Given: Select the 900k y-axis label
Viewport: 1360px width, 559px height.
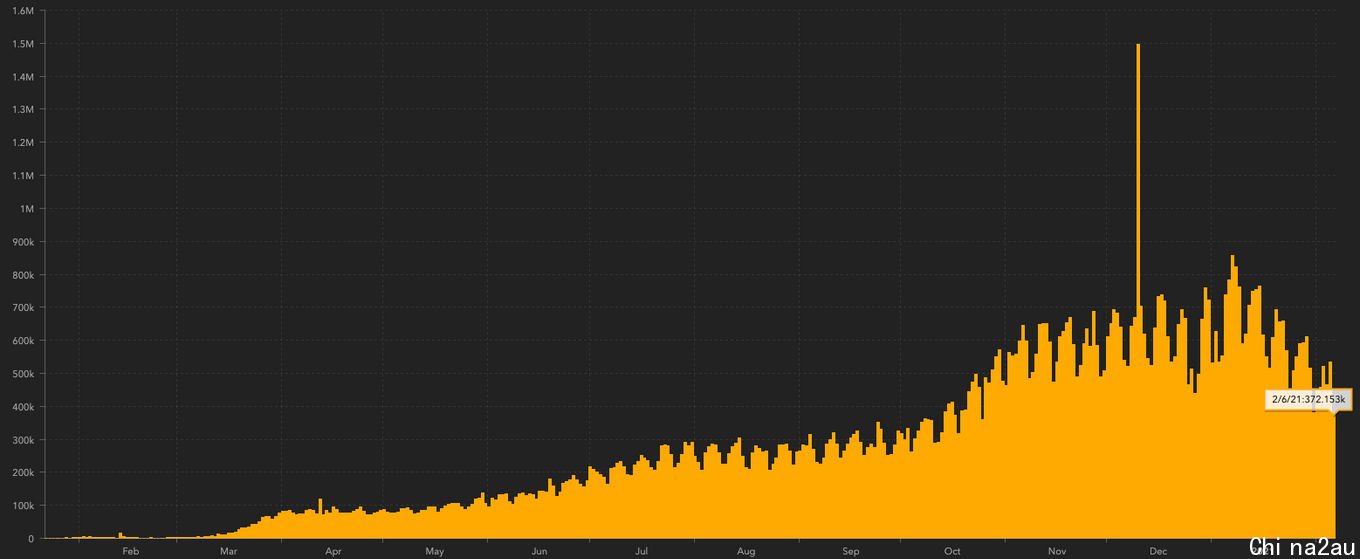Looking at the screenshot, I should tap(23, 242).
